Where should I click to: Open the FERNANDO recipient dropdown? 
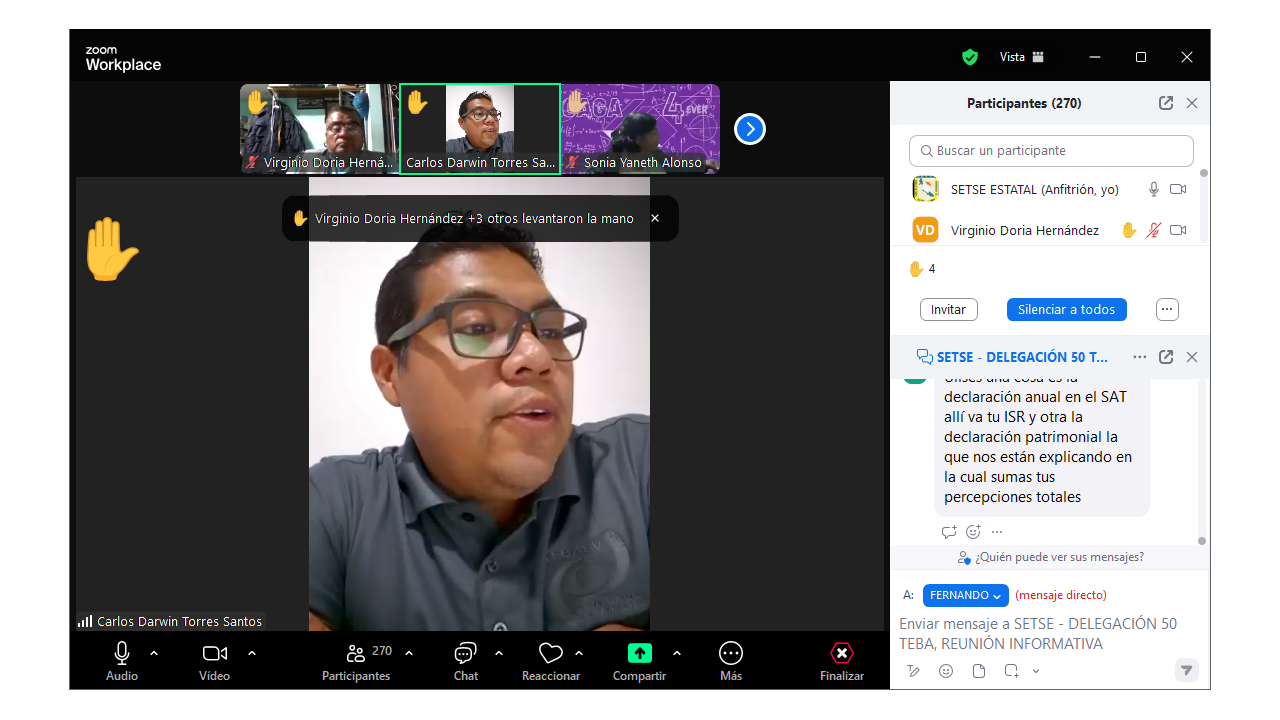[x=965, y=595]
